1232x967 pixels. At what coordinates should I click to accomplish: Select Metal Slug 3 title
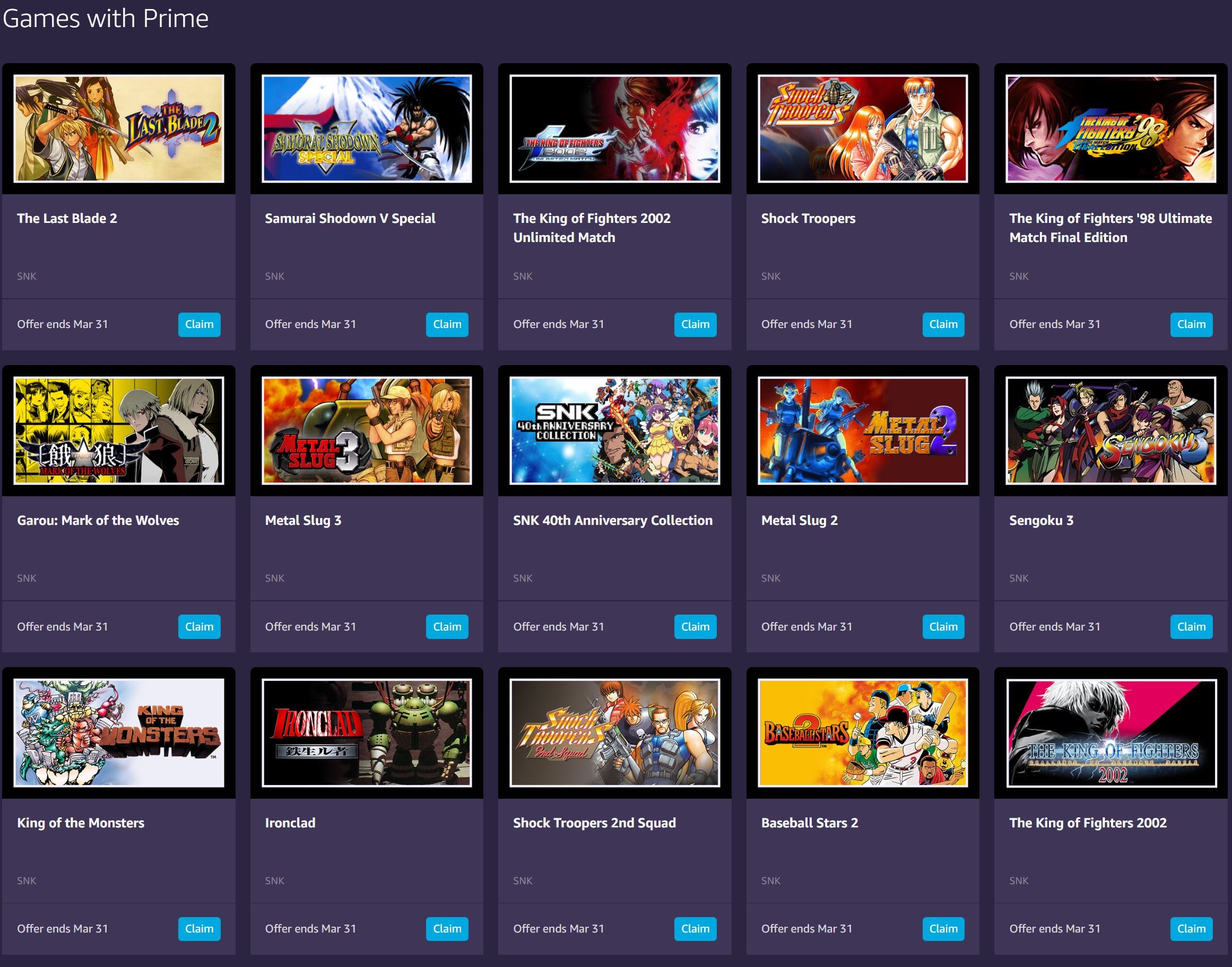coord(303,520)
